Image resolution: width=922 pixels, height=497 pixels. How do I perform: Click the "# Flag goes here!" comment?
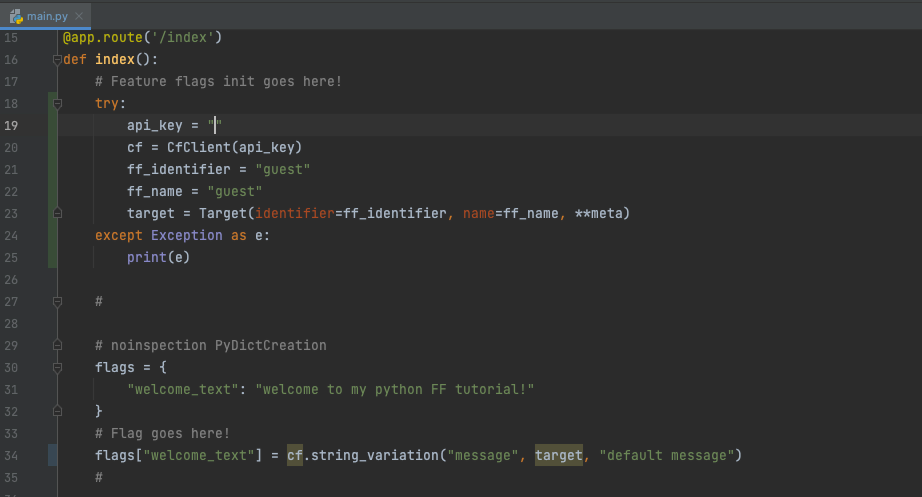tap(162, 433)
